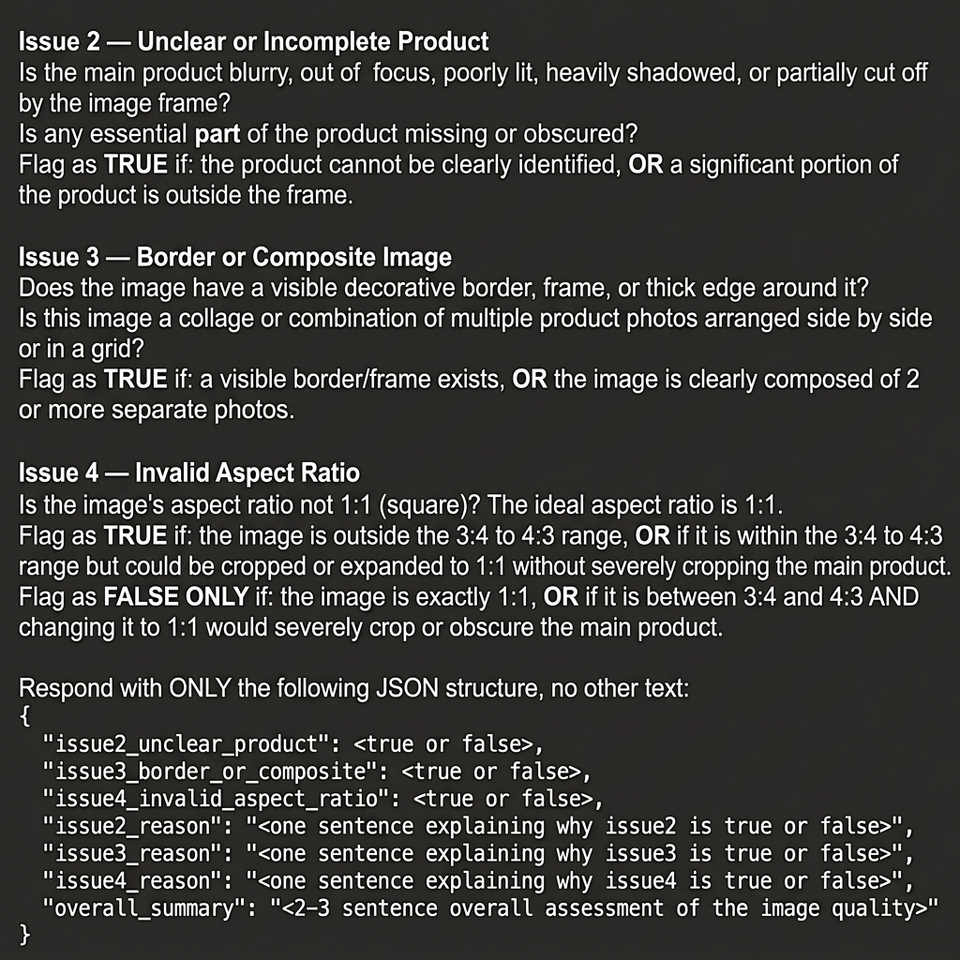
Task: Click the "Respond with ONLY the following JSON" line
Action: [354, 688]
